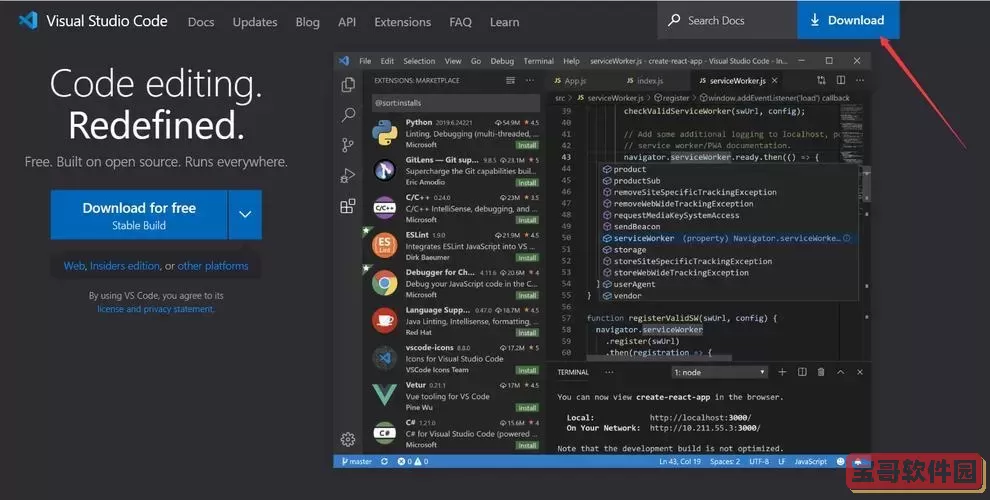Screen dimensions: 990x500
Task: Click the top-right Download button
Action: click(x=848, y=20)
